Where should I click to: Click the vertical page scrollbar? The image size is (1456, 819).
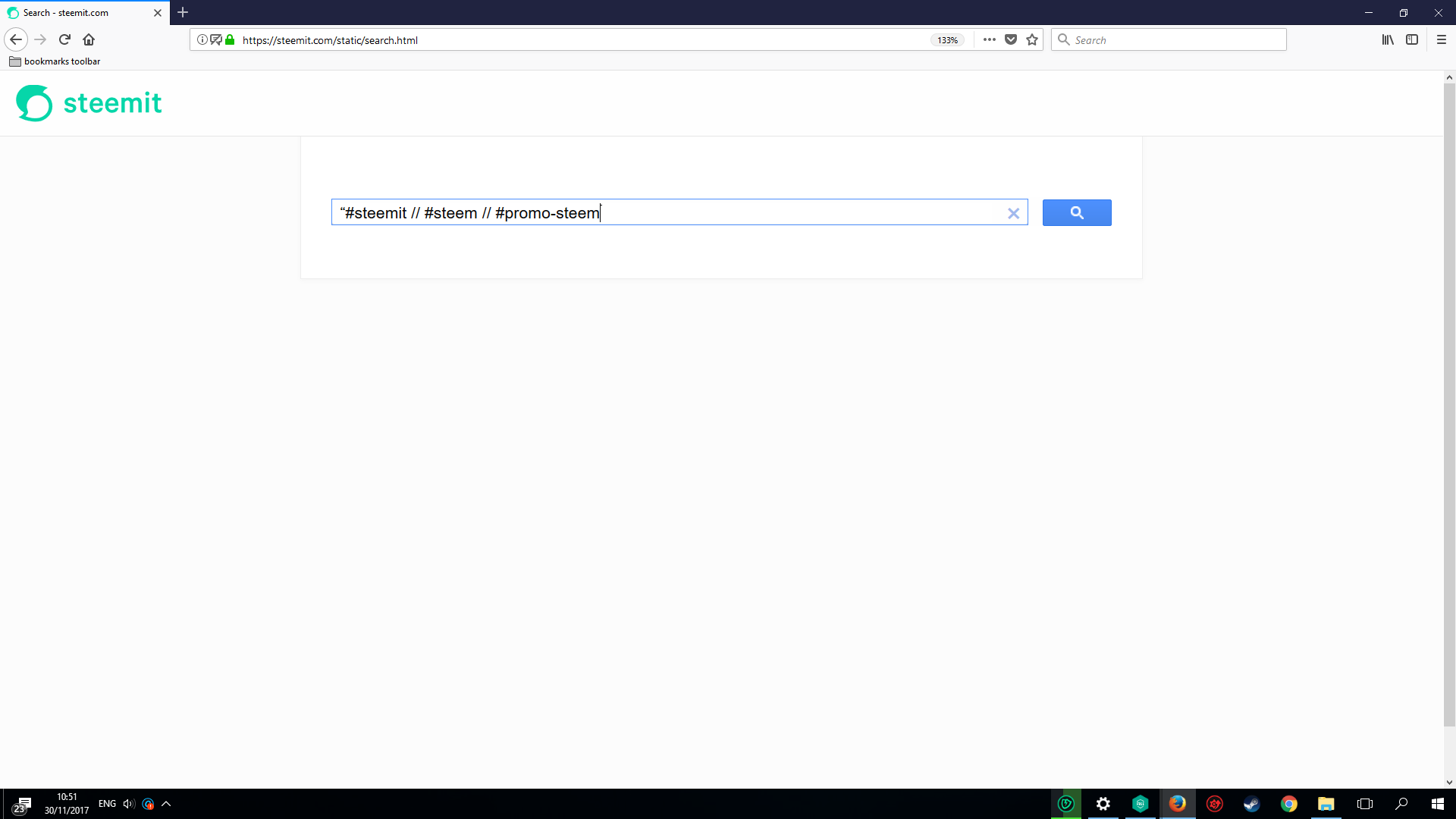coord(1449,402)
